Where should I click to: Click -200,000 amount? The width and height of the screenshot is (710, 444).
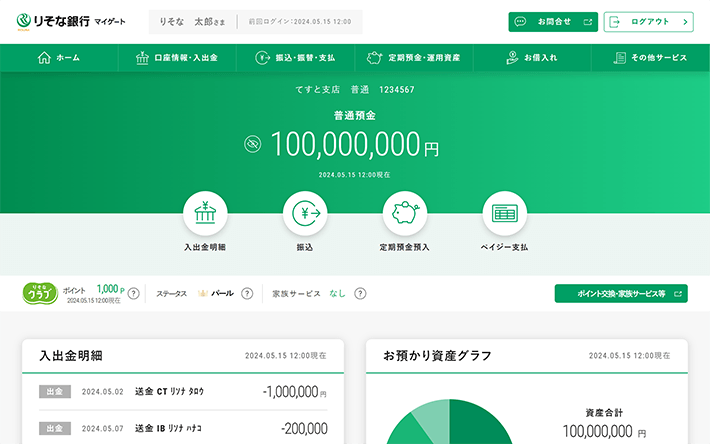(304, 428)
